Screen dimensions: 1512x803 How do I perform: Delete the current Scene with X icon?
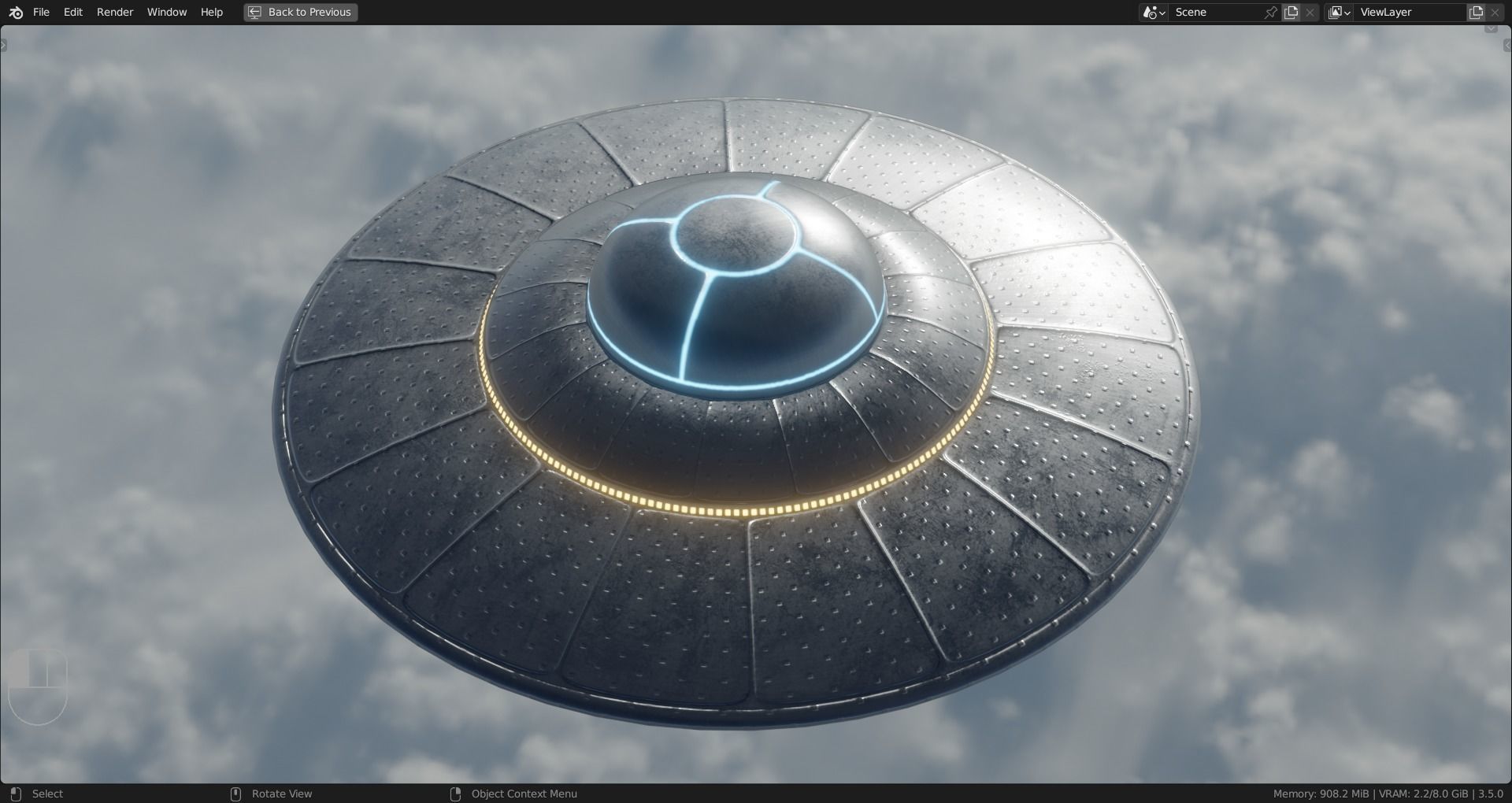(x=1310, y=12)
